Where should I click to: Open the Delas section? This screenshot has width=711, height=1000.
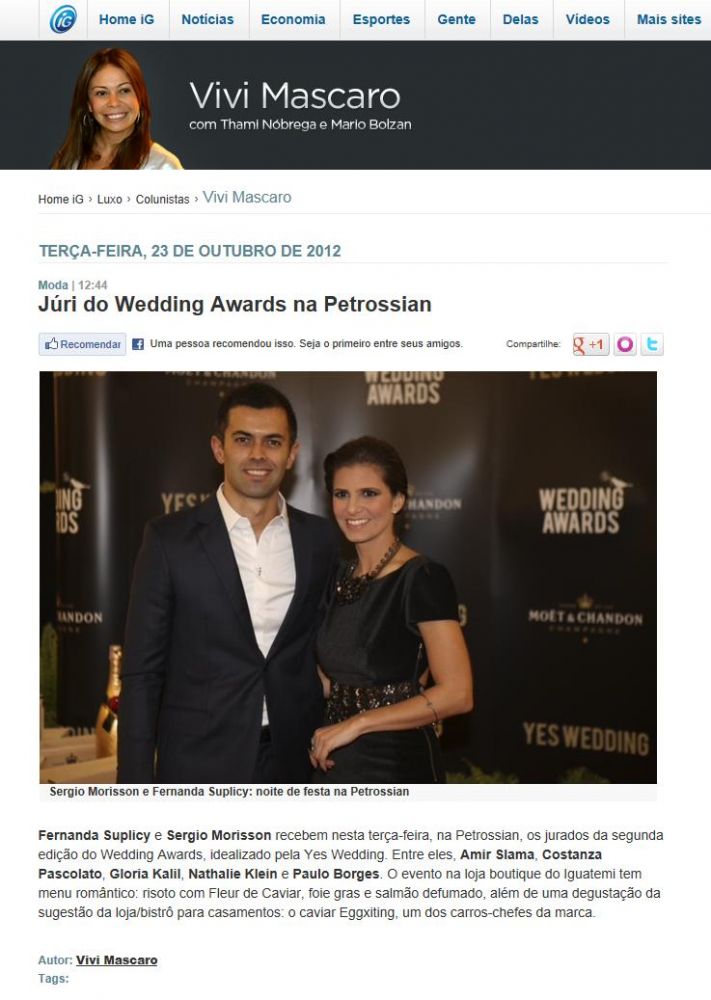(520, 20)
